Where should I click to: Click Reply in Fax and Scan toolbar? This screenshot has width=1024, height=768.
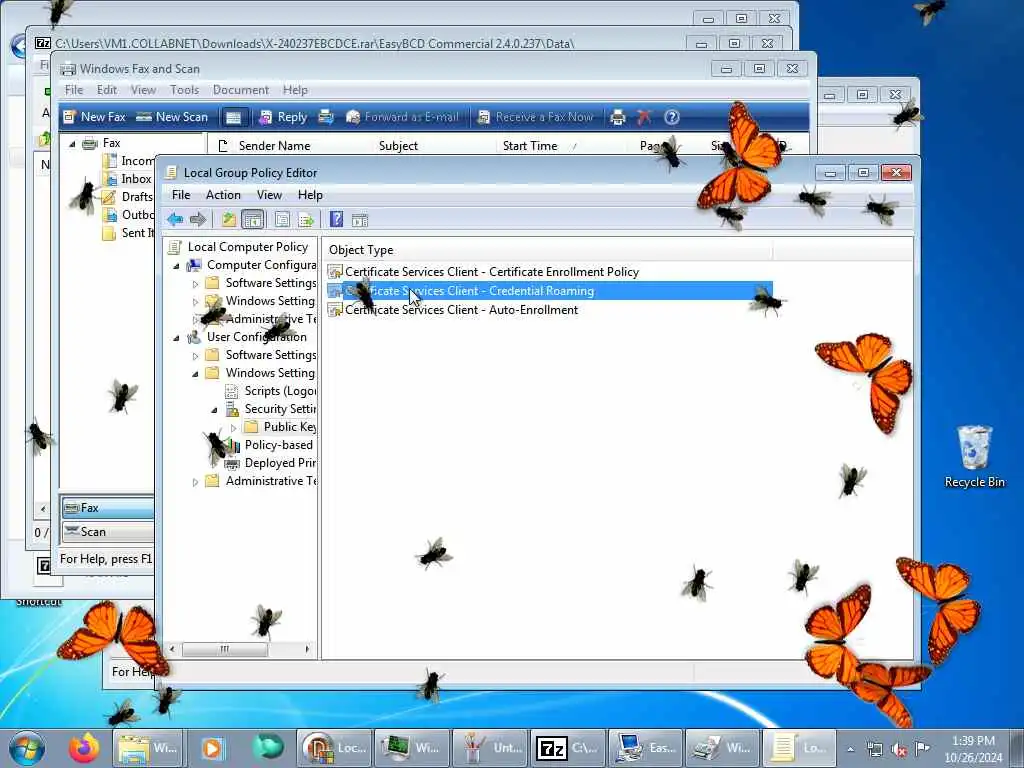[x=283, y=117]
